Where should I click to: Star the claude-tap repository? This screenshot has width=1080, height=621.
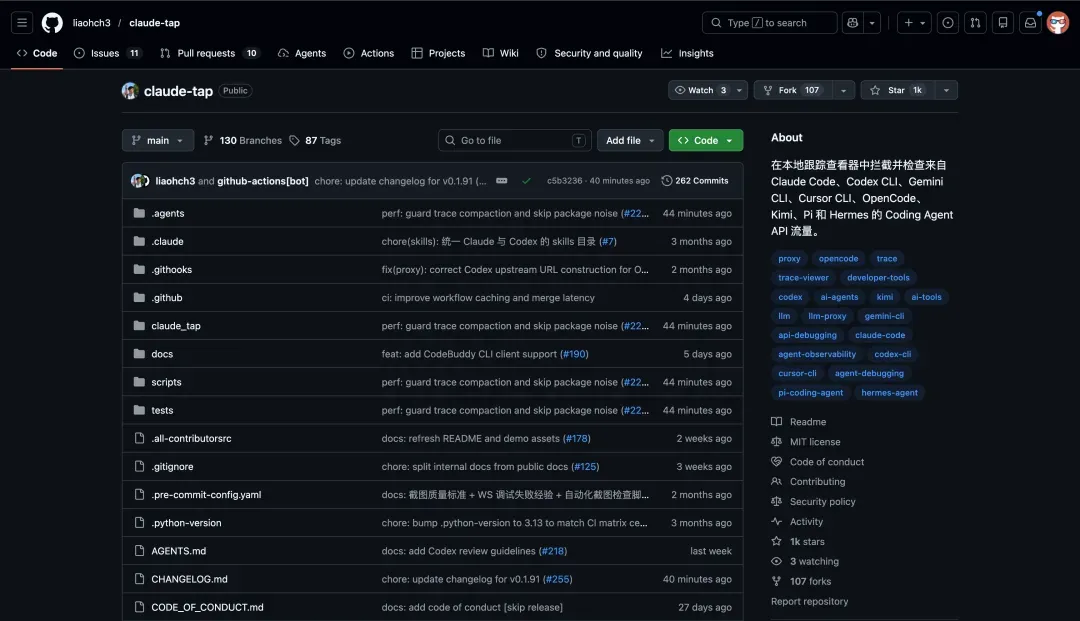pyautogui.click(x=897, y=90)
